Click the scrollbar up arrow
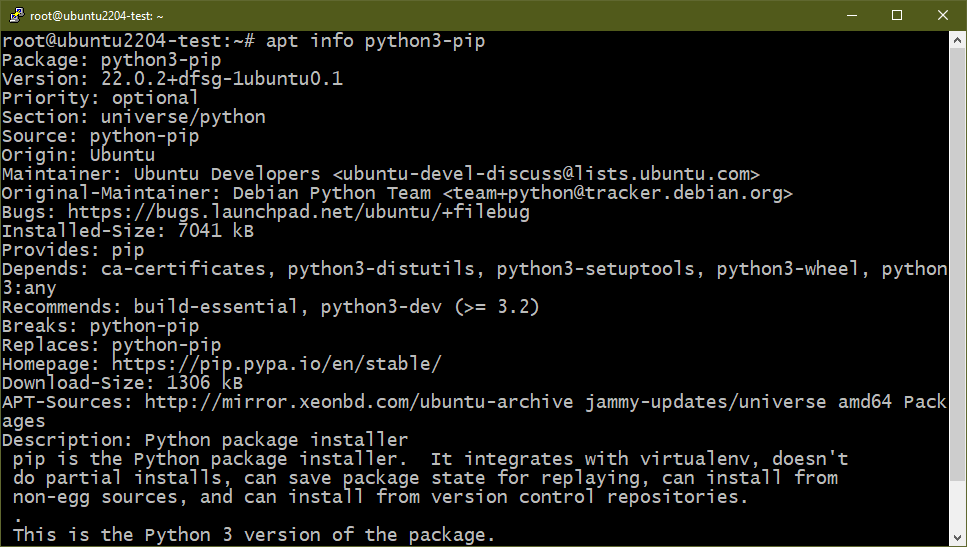967x547 pixels. pyautogui.click(x=957, y=41)
